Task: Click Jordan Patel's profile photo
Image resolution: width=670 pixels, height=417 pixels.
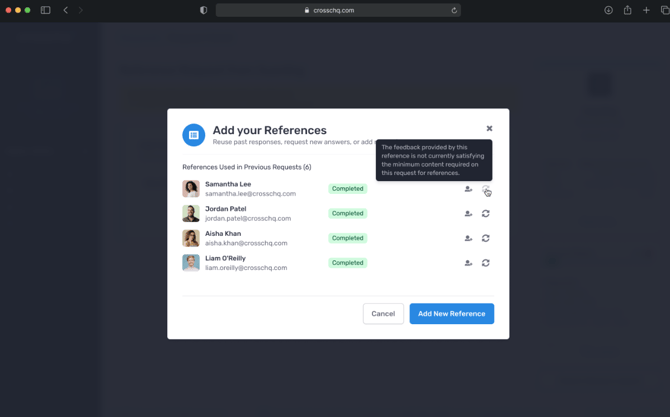Action: tap(191, 213)
